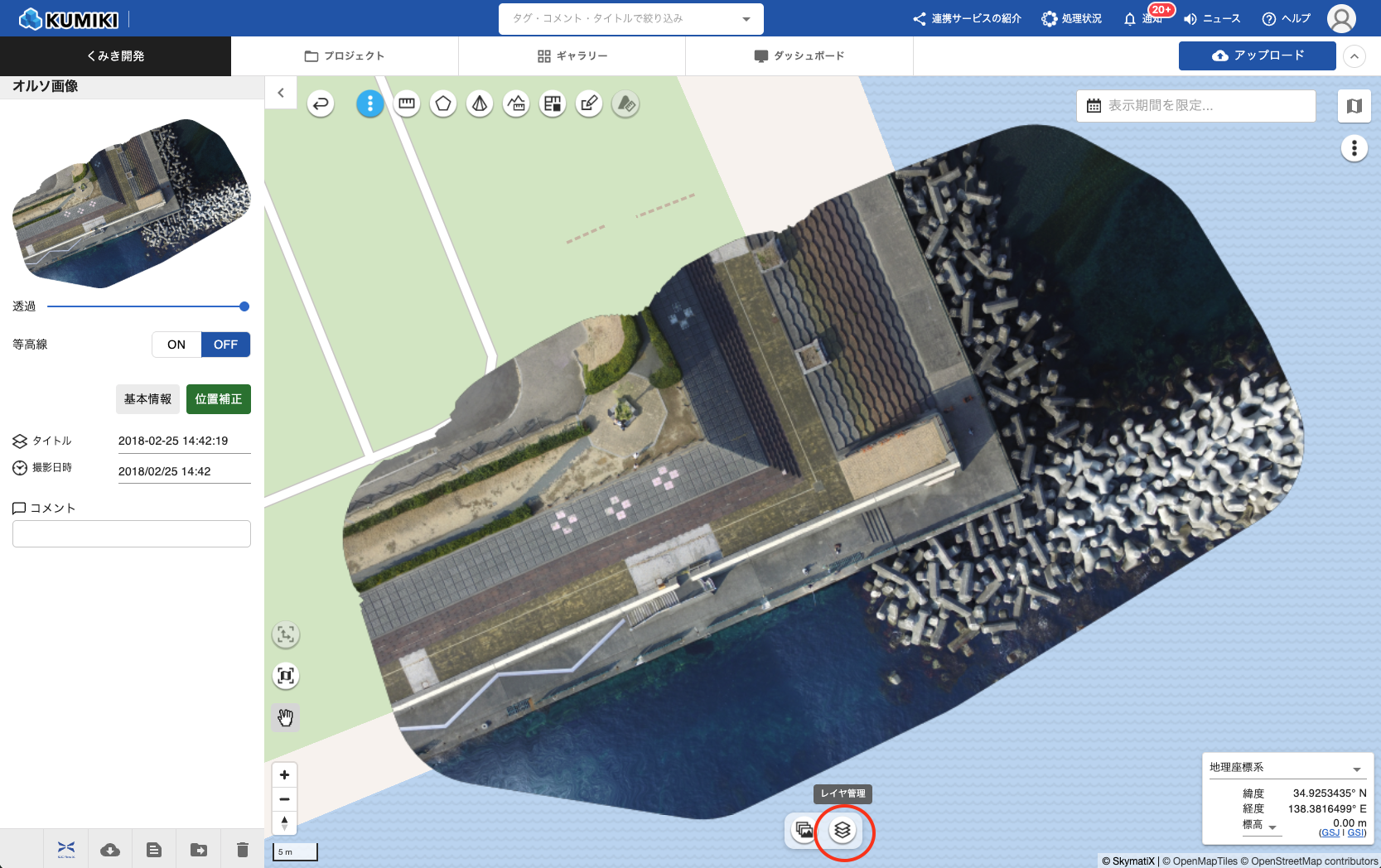Screen dimensions: 1381x868
Task: Open the elevation profile measurement tool
Action: [x=516, y=104]
